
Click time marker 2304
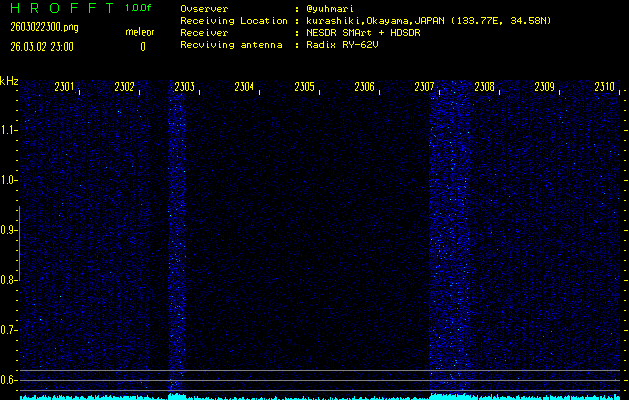tap(244, 87)
